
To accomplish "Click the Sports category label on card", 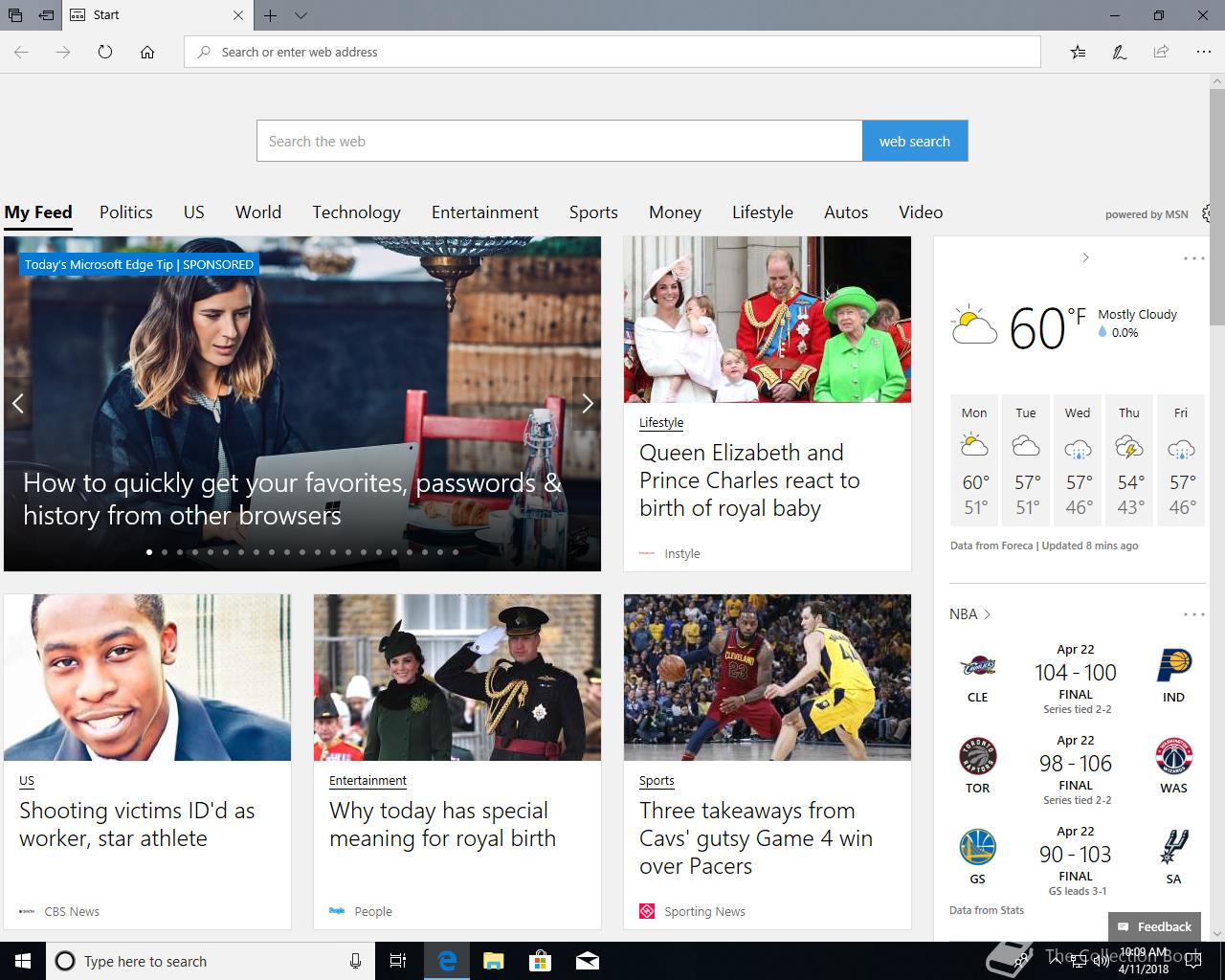I will click(657, 780).
